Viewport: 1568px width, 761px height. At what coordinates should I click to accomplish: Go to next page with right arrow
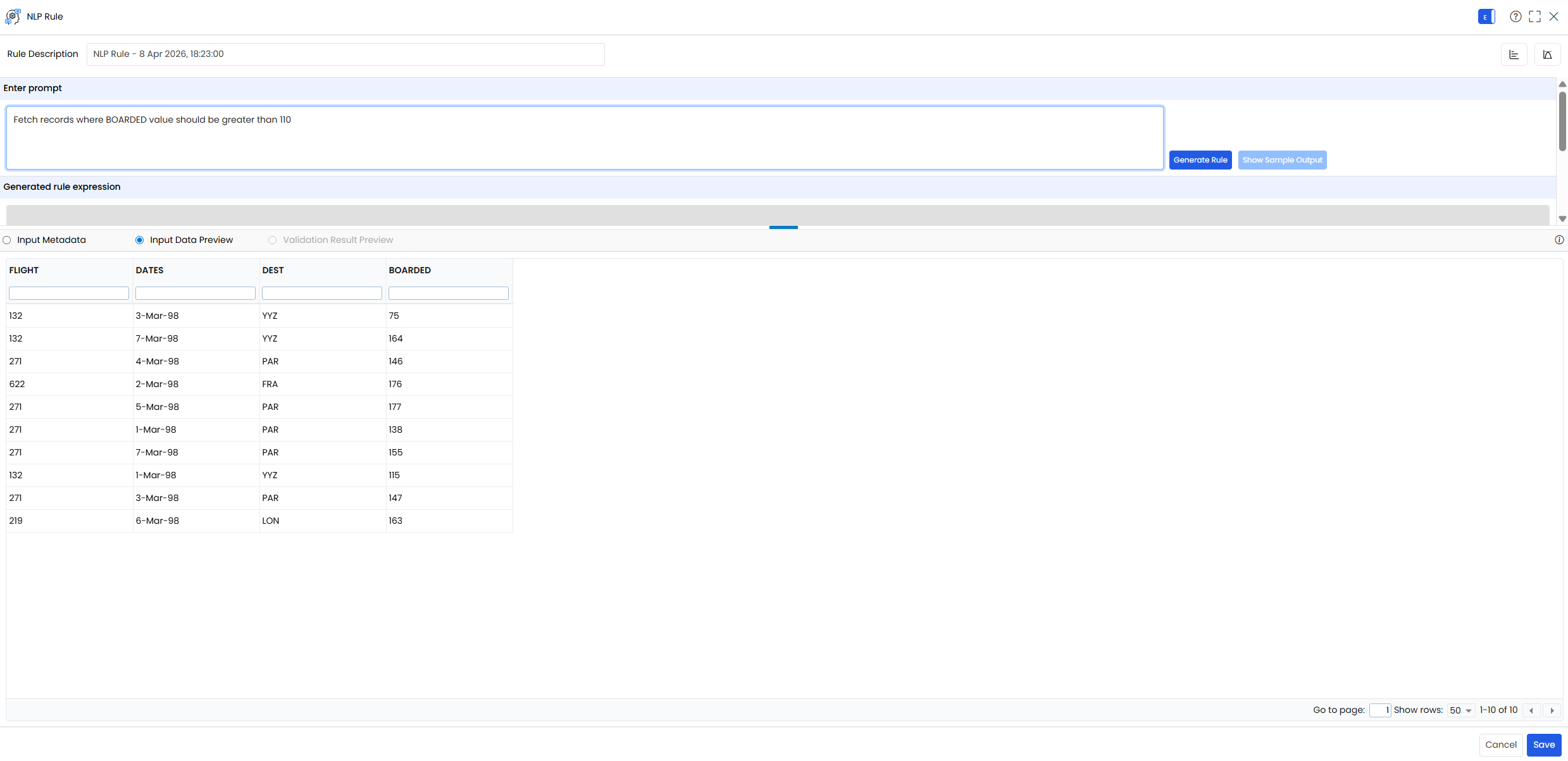click(x=1552, y=710)
